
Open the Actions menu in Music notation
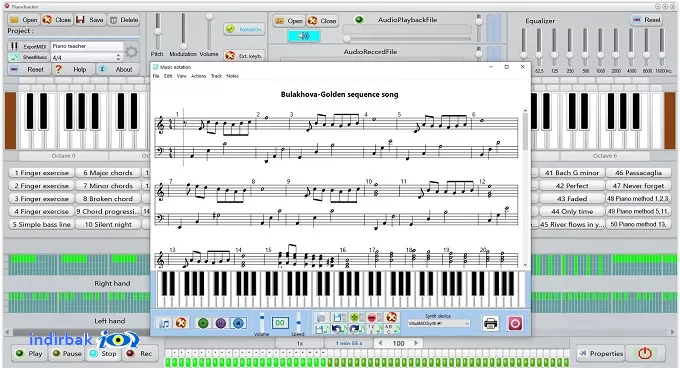[199, 76]
